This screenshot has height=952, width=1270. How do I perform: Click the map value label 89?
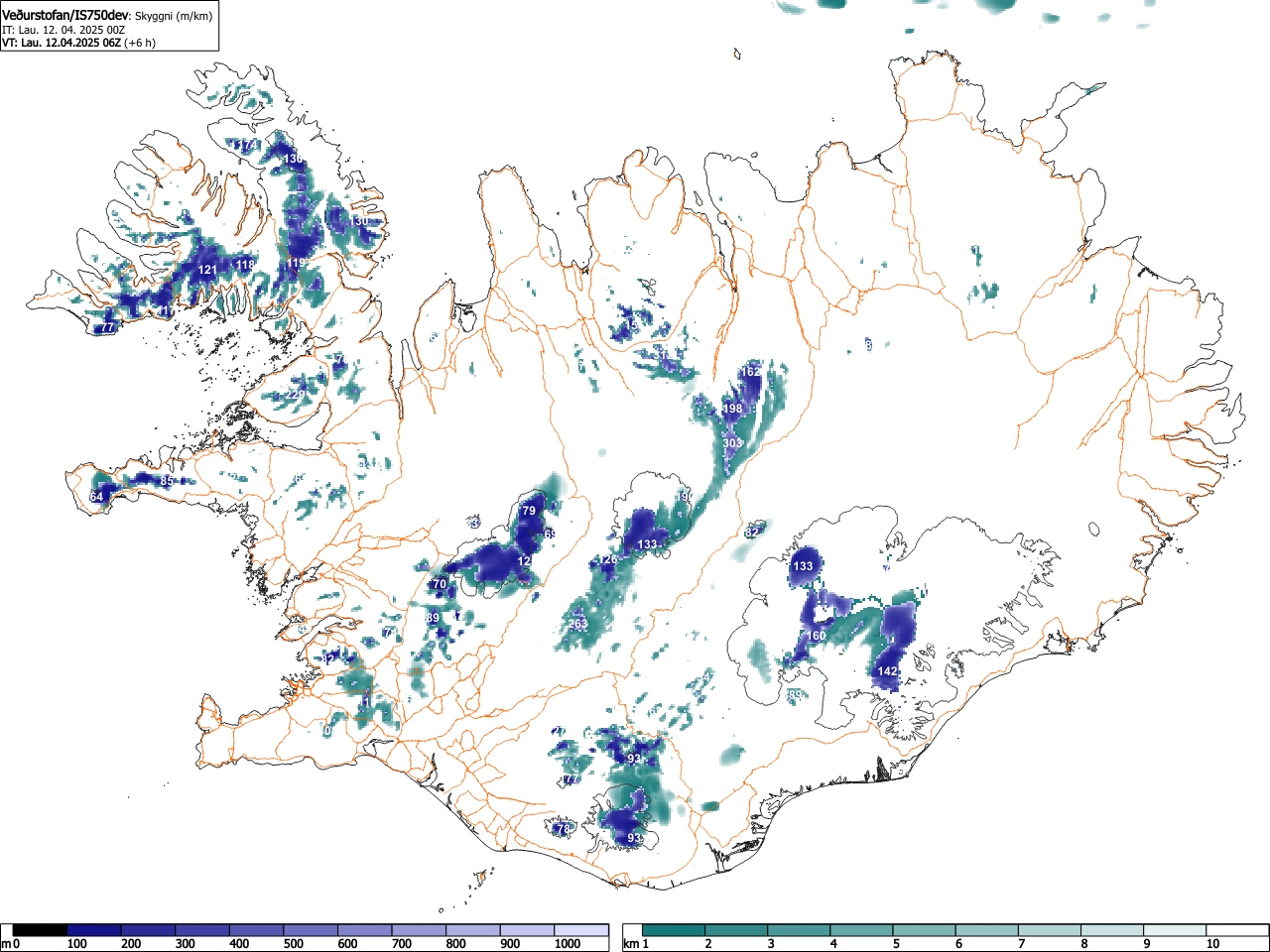[433, 618]
